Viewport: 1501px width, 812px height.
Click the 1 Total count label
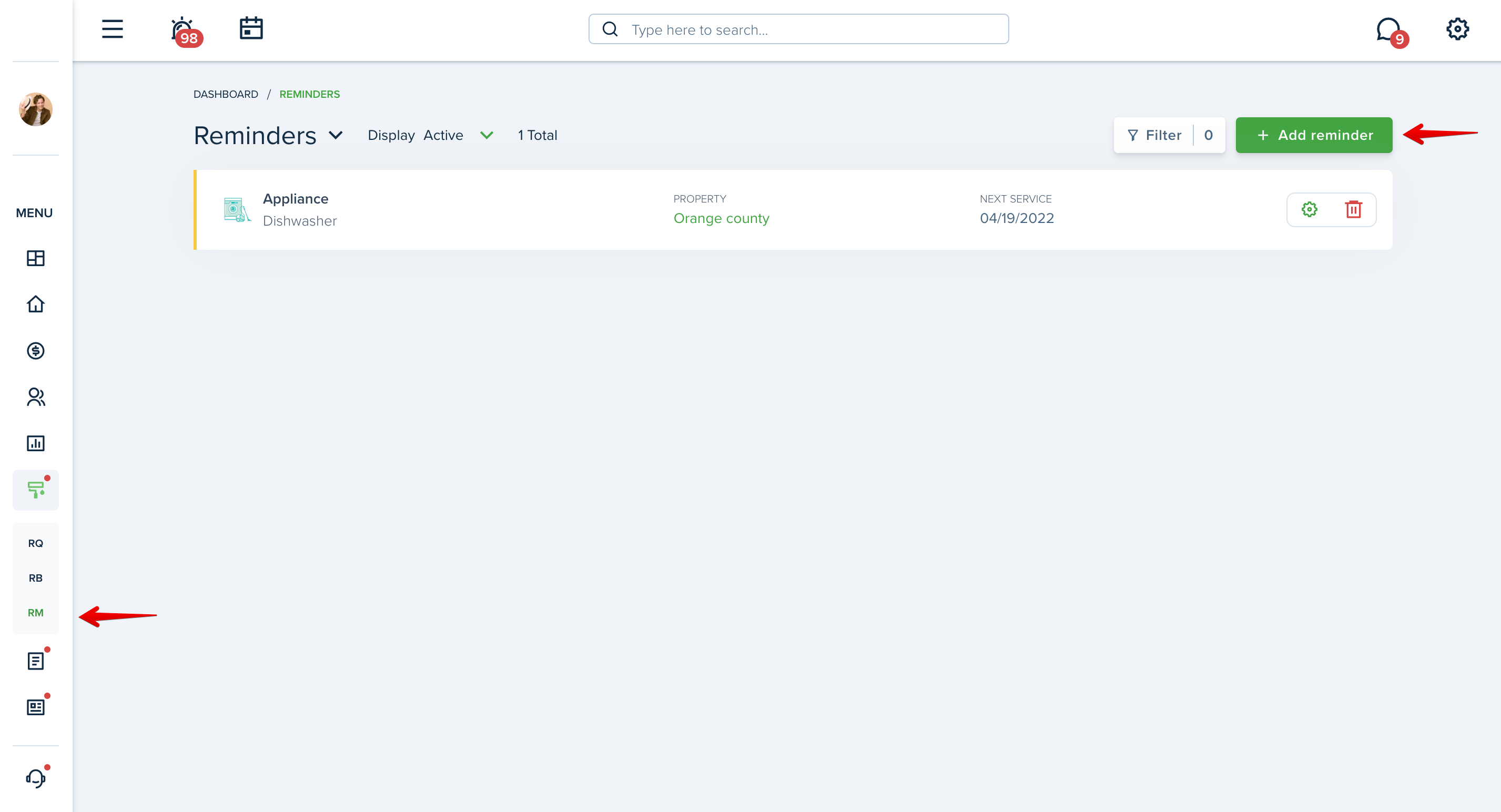coord(537,135)
